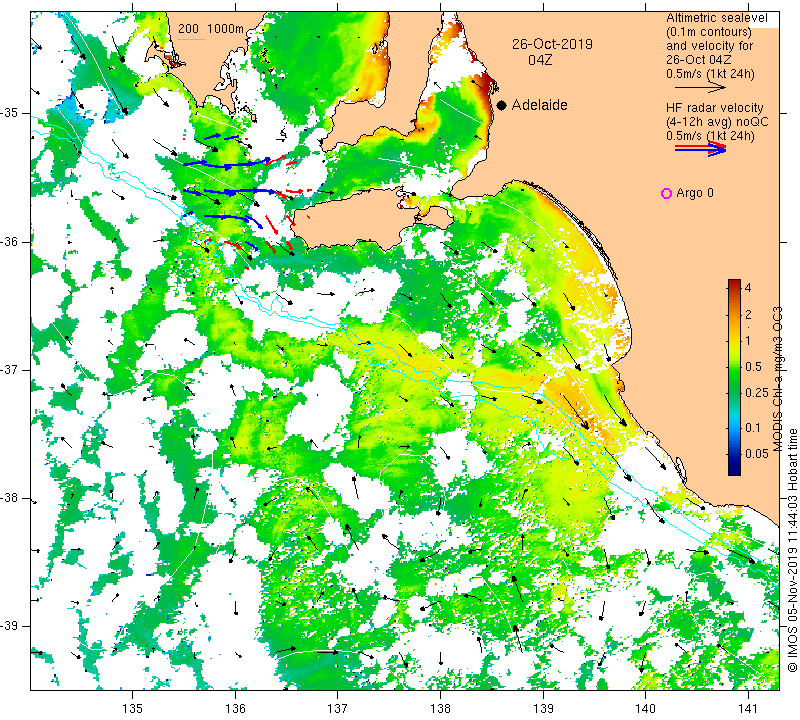
Task: Click the red-blue HF radar scale arrow
Action: tap(700, 149)
